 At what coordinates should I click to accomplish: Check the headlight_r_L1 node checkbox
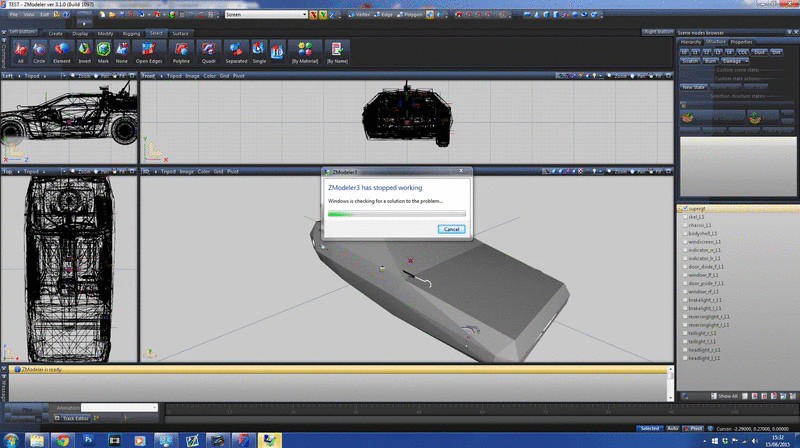tap(685, 350)
